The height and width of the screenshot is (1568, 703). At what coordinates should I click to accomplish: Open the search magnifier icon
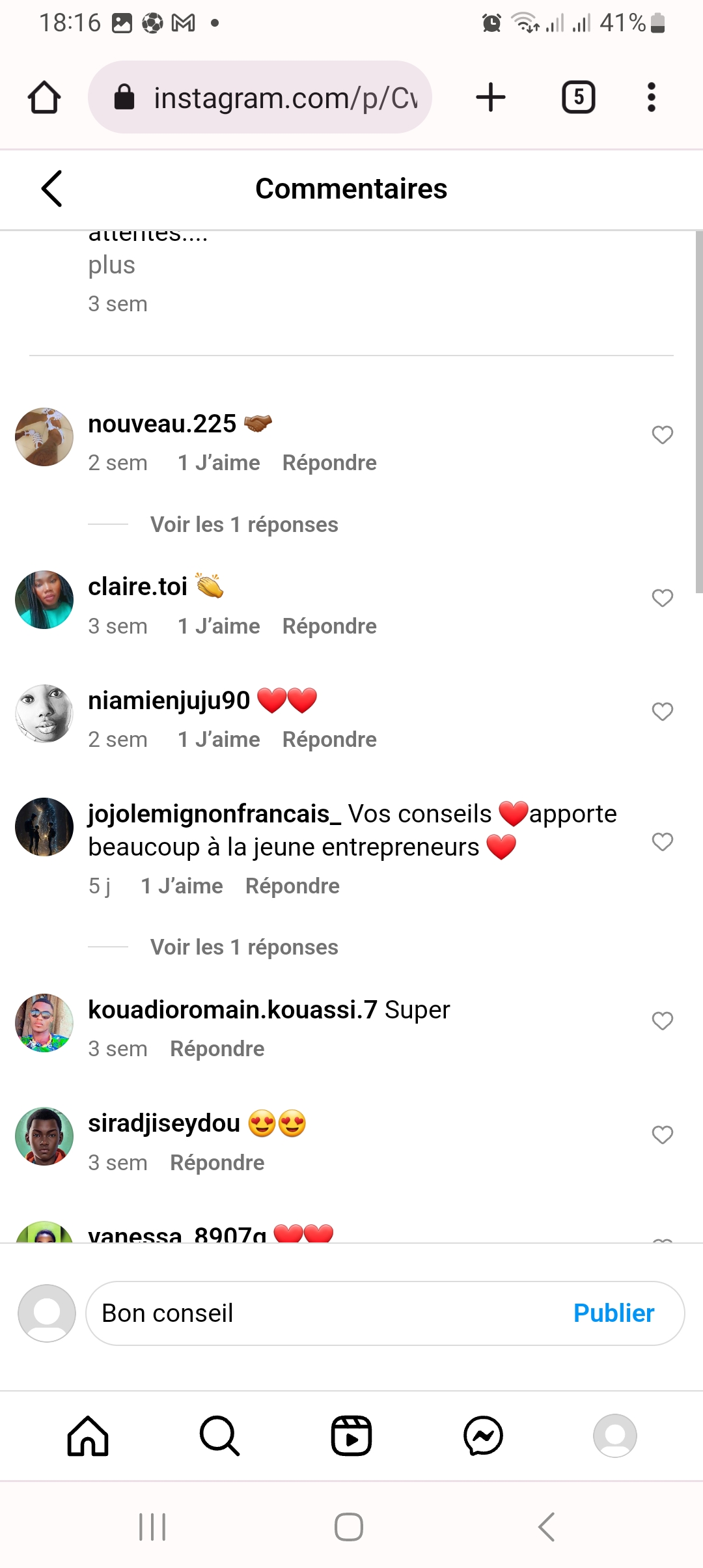(220, 1436)
